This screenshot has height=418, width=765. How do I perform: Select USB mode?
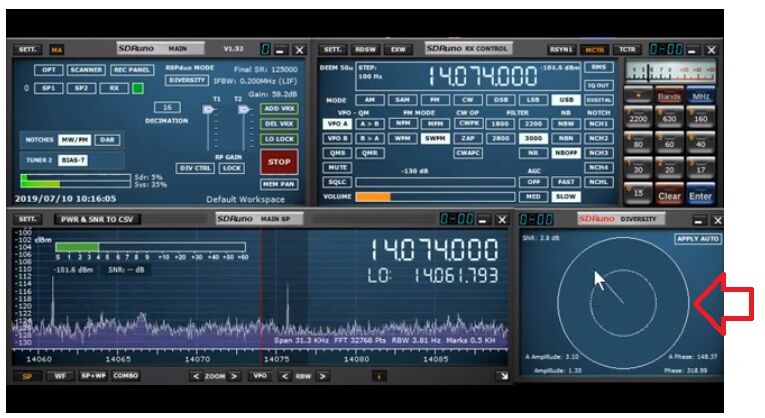coord(566,100)
